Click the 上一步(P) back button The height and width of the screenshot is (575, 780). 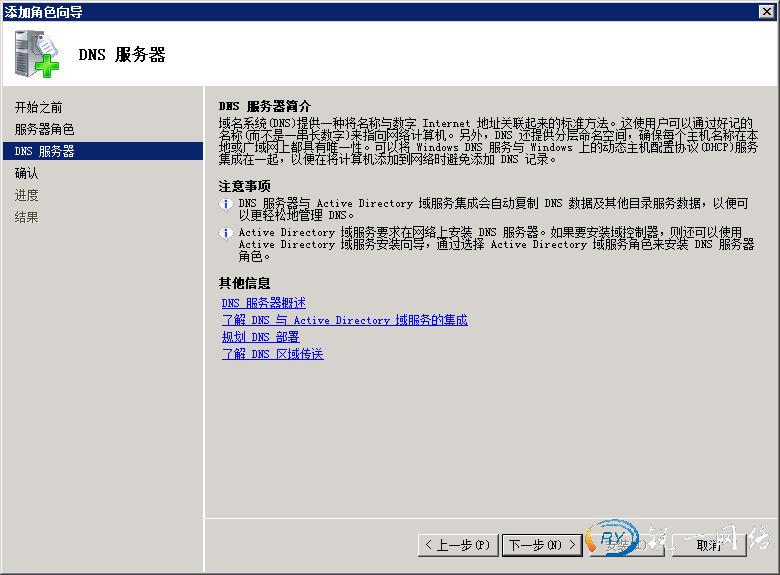tap(459, 545)
